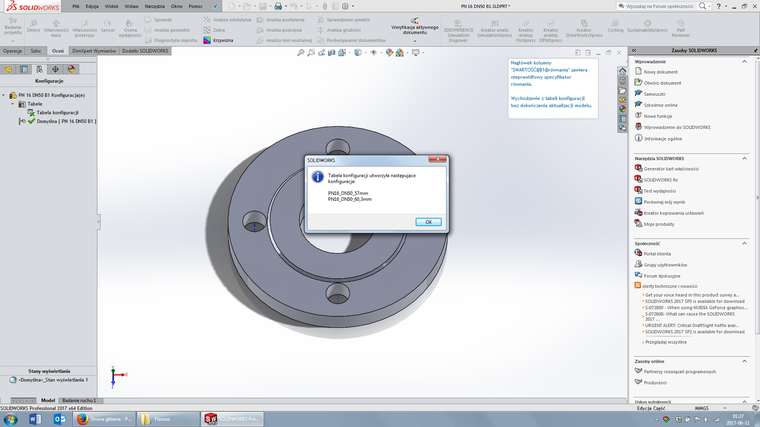
Task: Switch to the Operacje tab
Action: [x=12, y=50]
